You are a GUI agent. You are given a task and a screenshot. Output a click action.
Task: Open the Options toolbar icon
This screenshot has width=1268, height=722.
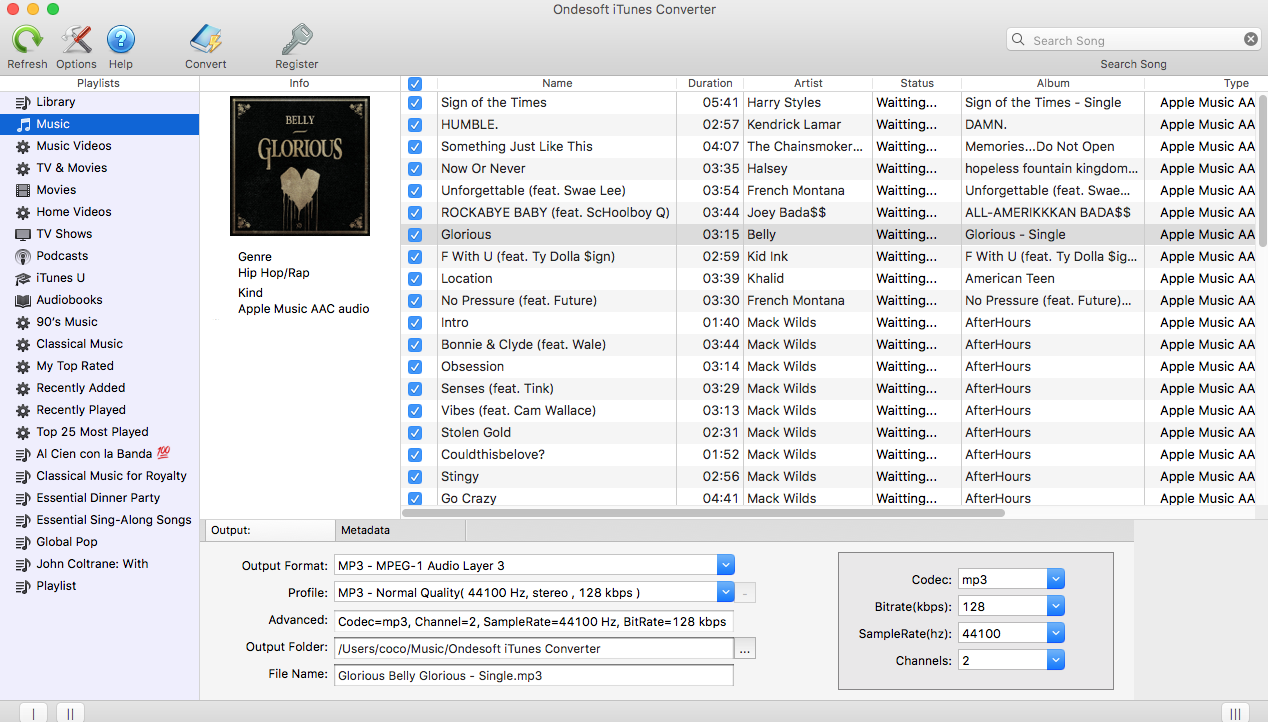pyautogui.click(x=76, y=40)
